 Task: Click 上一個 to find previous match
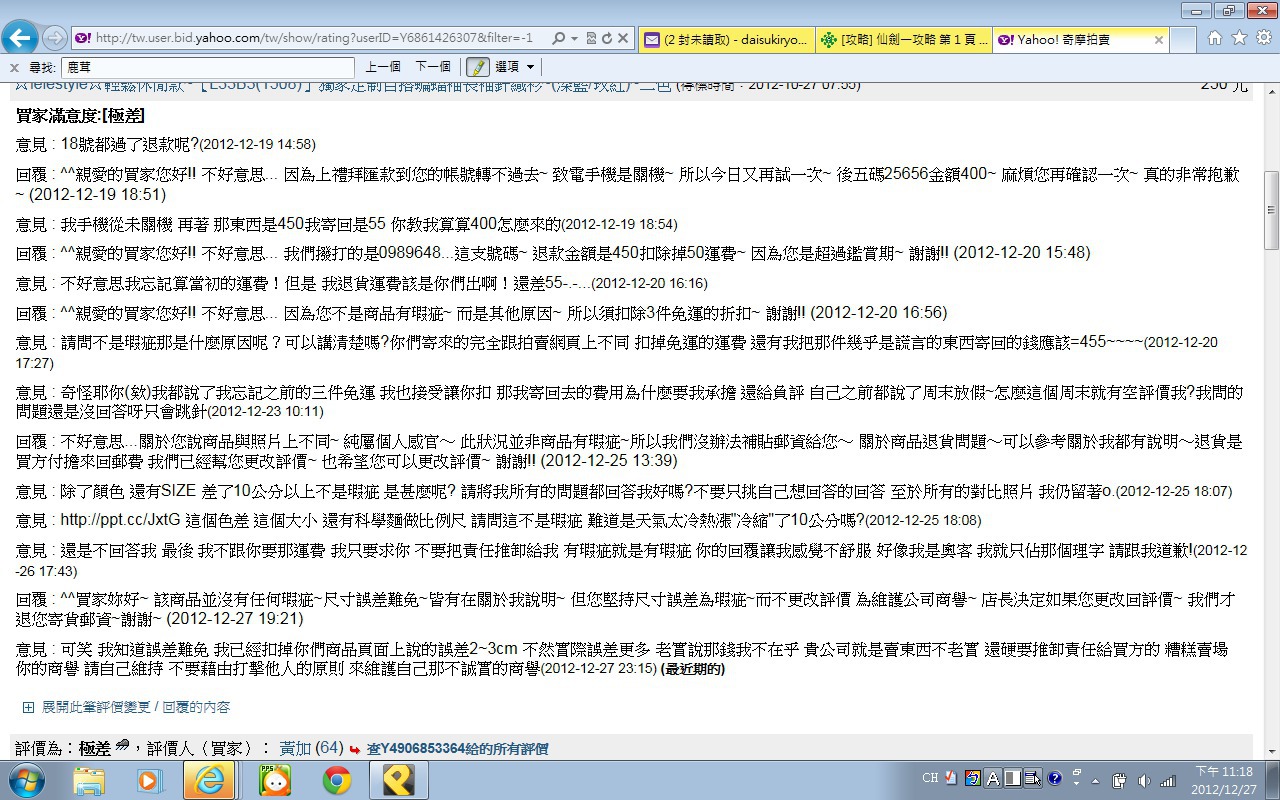(383, 67)
